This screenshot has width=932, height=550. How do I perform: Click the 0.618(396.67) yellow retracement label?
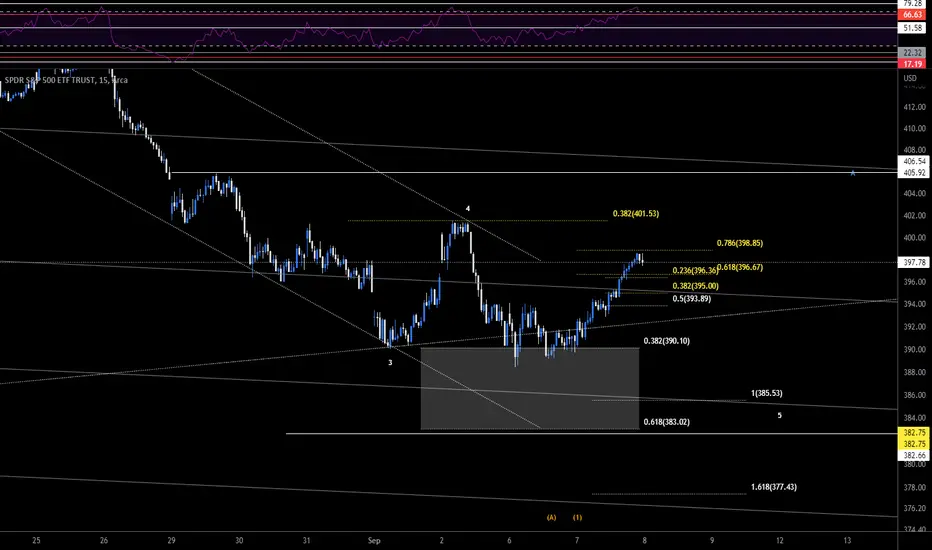click(x=741, y=268)
